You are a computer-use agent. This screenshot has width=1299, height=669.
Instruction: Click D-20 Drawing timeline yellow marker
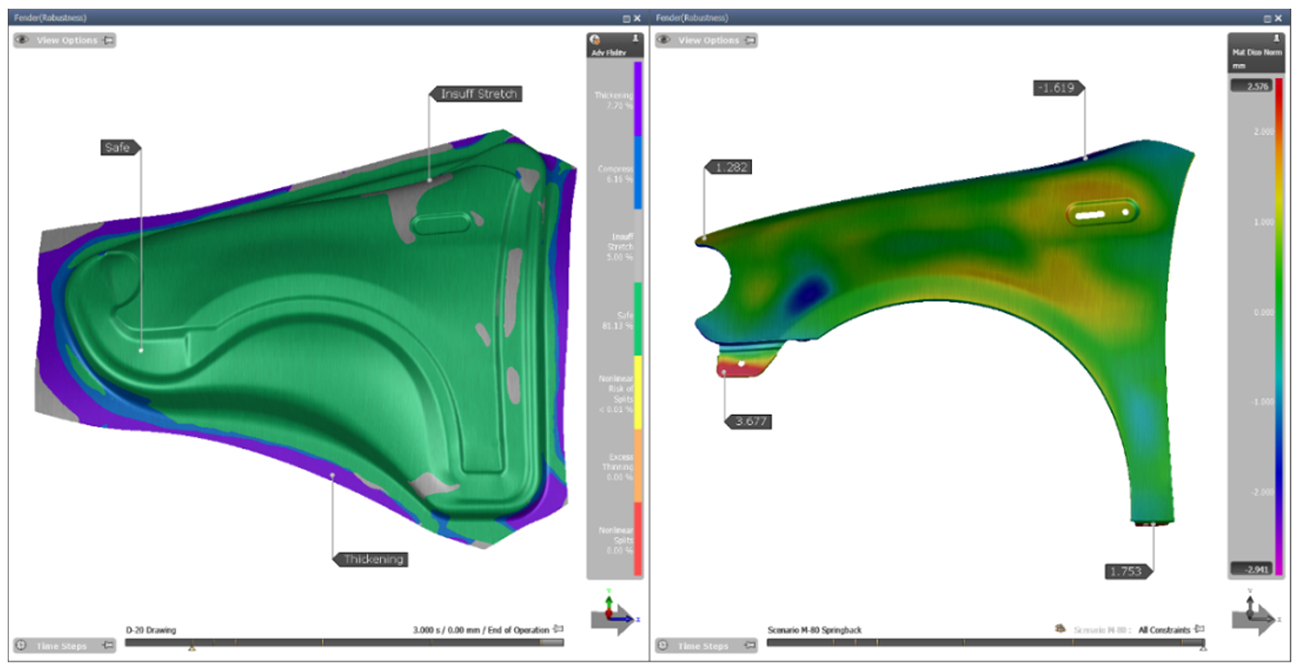tap(192, 648)
